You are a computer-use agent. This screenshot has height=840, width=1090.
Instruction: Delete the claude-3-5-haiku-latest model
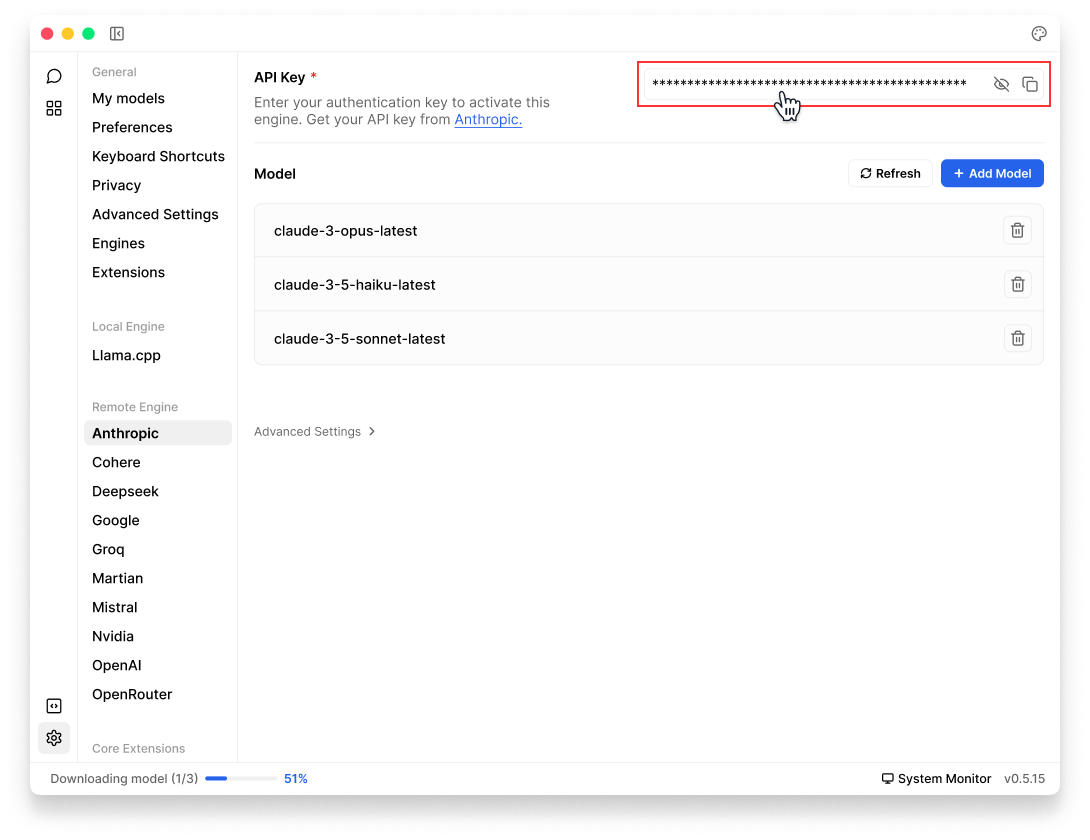point(1017,285)
